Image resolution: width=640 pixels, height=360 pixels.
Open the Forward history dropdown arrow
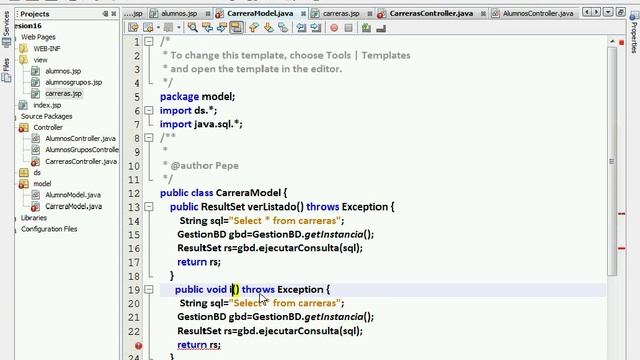point(178,28)
